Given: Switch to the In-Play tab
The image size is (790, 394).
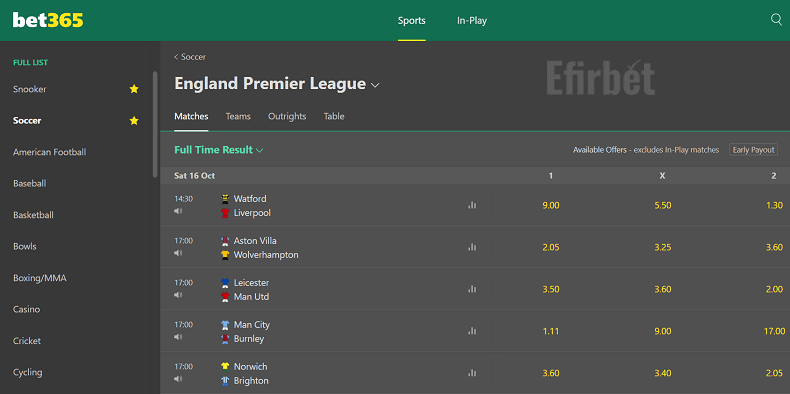Looking at the screenshot, I should coord(472,21).
